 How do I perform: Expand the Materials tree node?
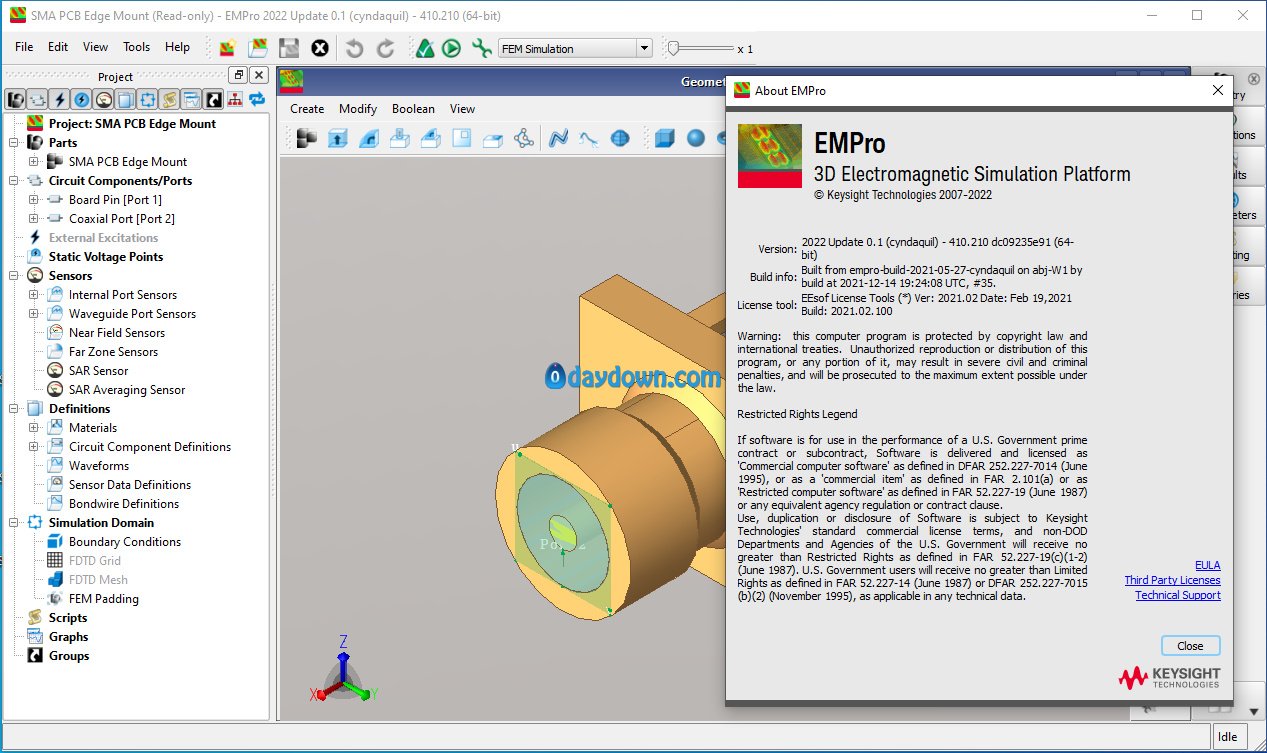tap(34, 428)
